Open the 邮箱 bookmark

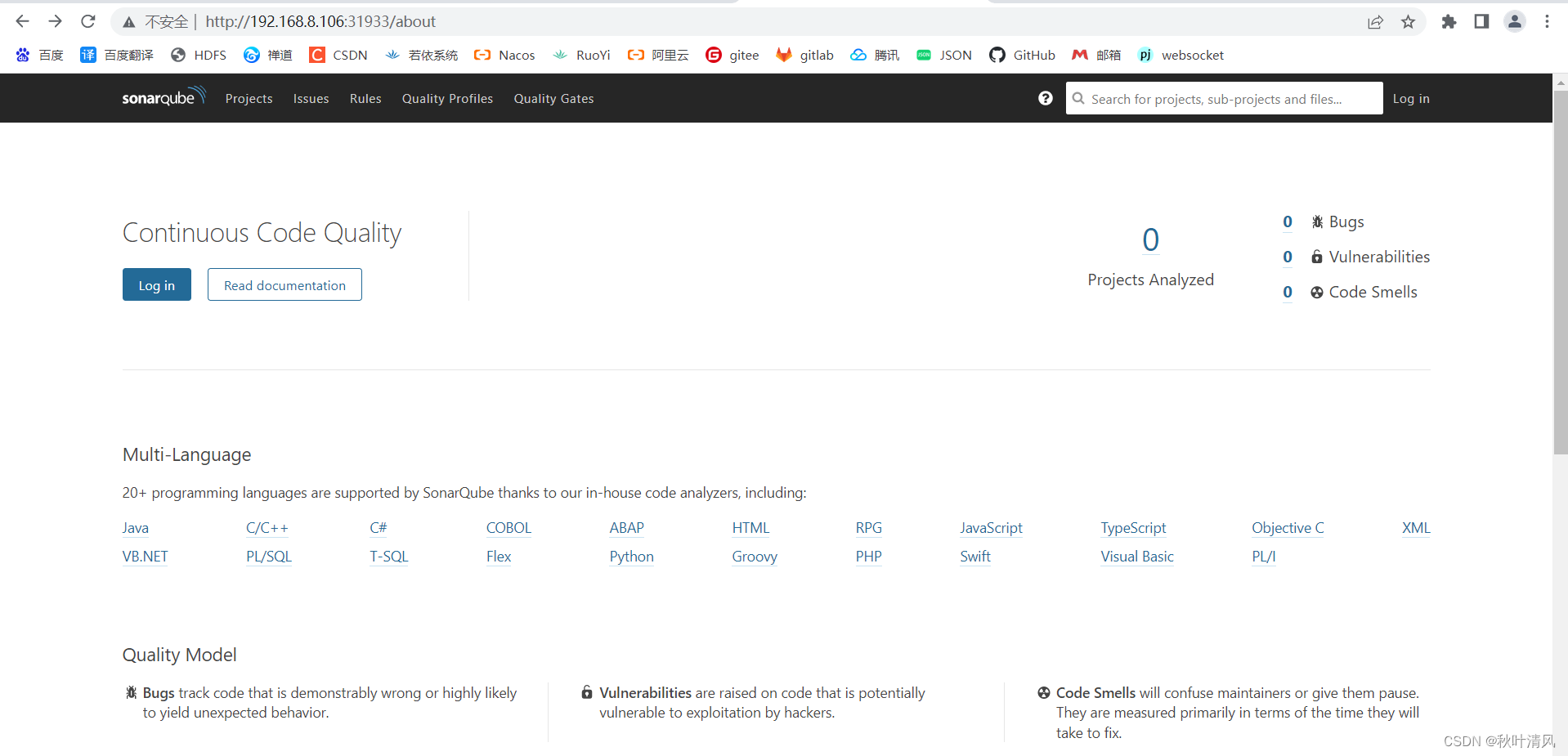1096,55
